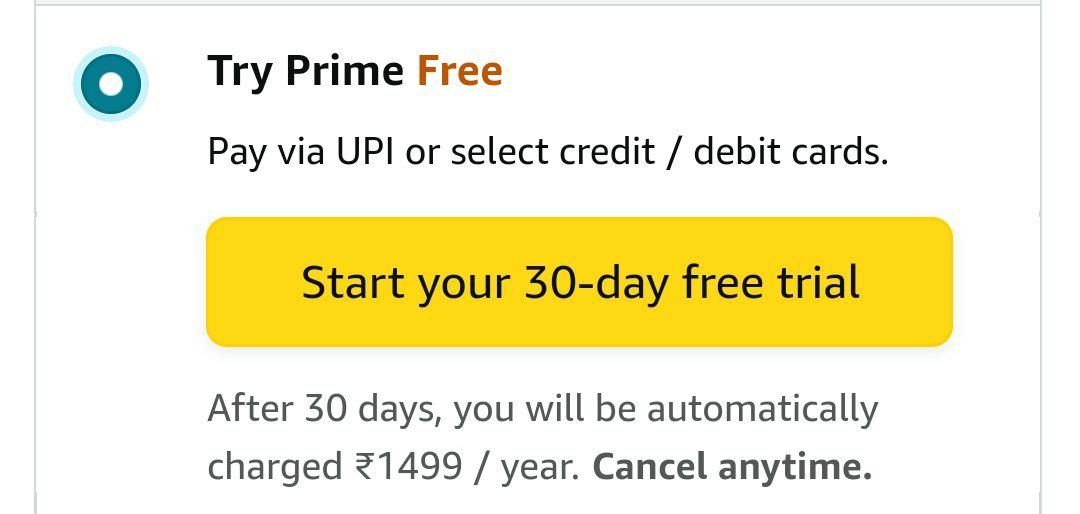Click the bold "Cancel anytime." text

coord(732,466)
